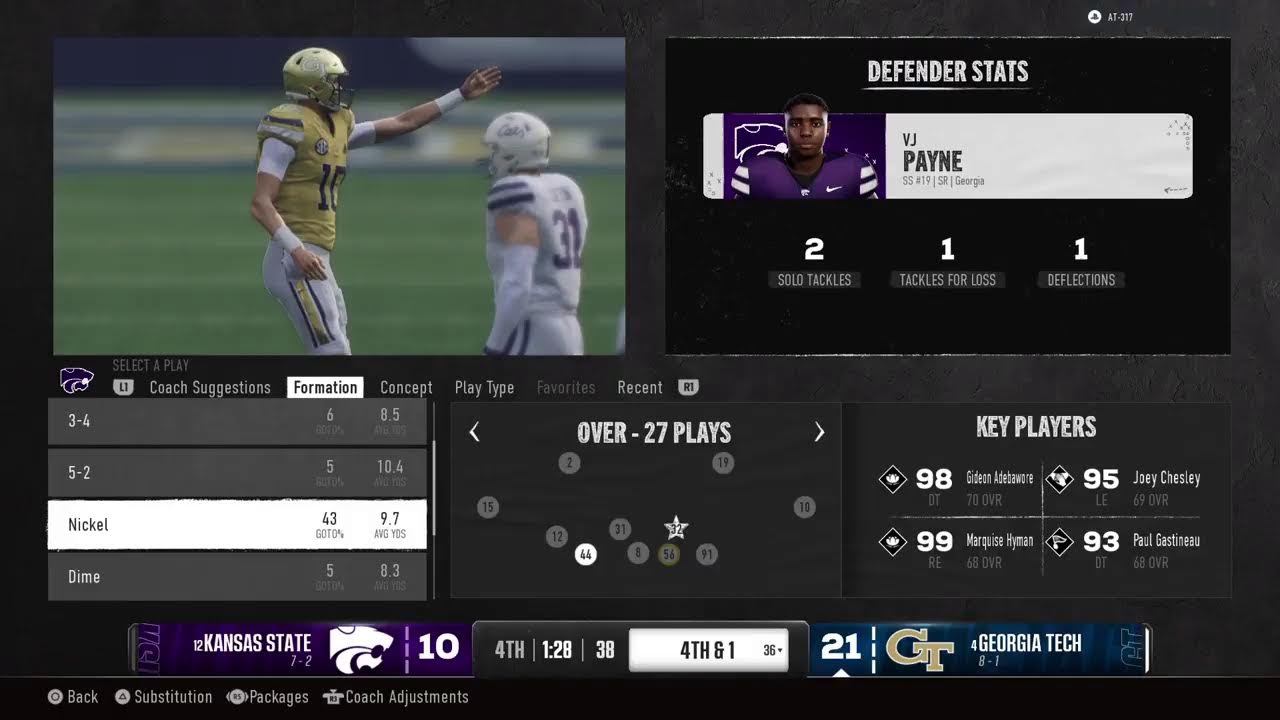The image size is (1280, 720).
Task: Select defender marker number 12
Action: coord(557,537)
